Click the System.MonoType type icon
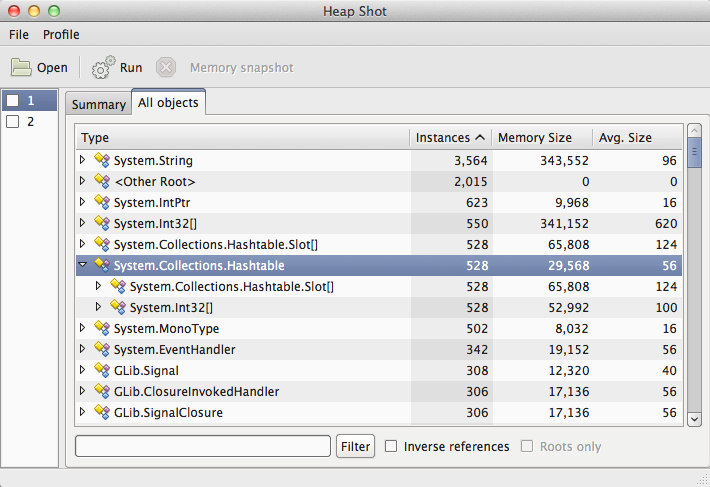Image resolution: width=710 pixels, height=487 pixels. pyautogui.click(x=101, y=328)
